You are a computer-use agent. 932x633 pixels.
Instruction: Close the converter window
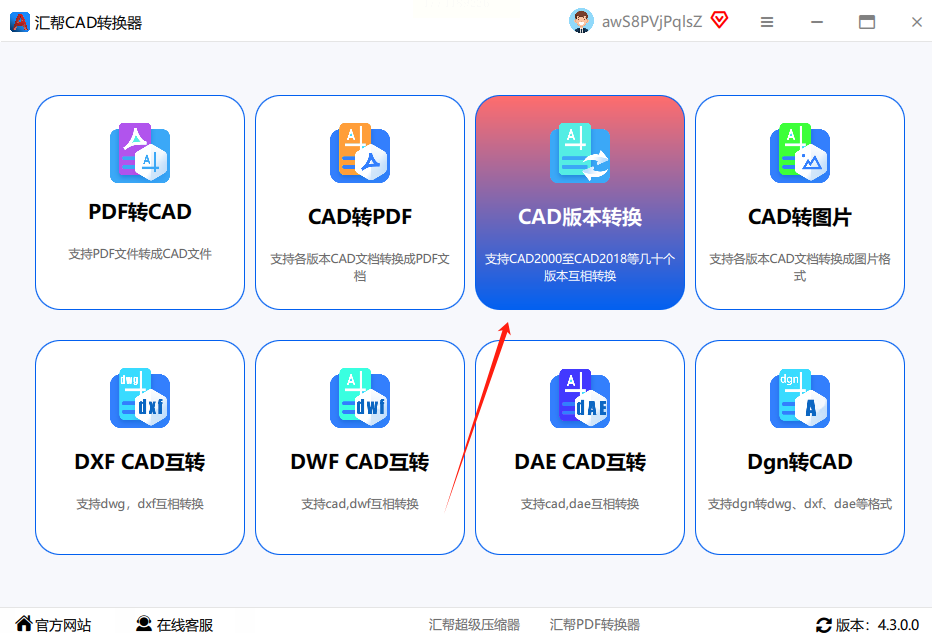coord(917,22)
